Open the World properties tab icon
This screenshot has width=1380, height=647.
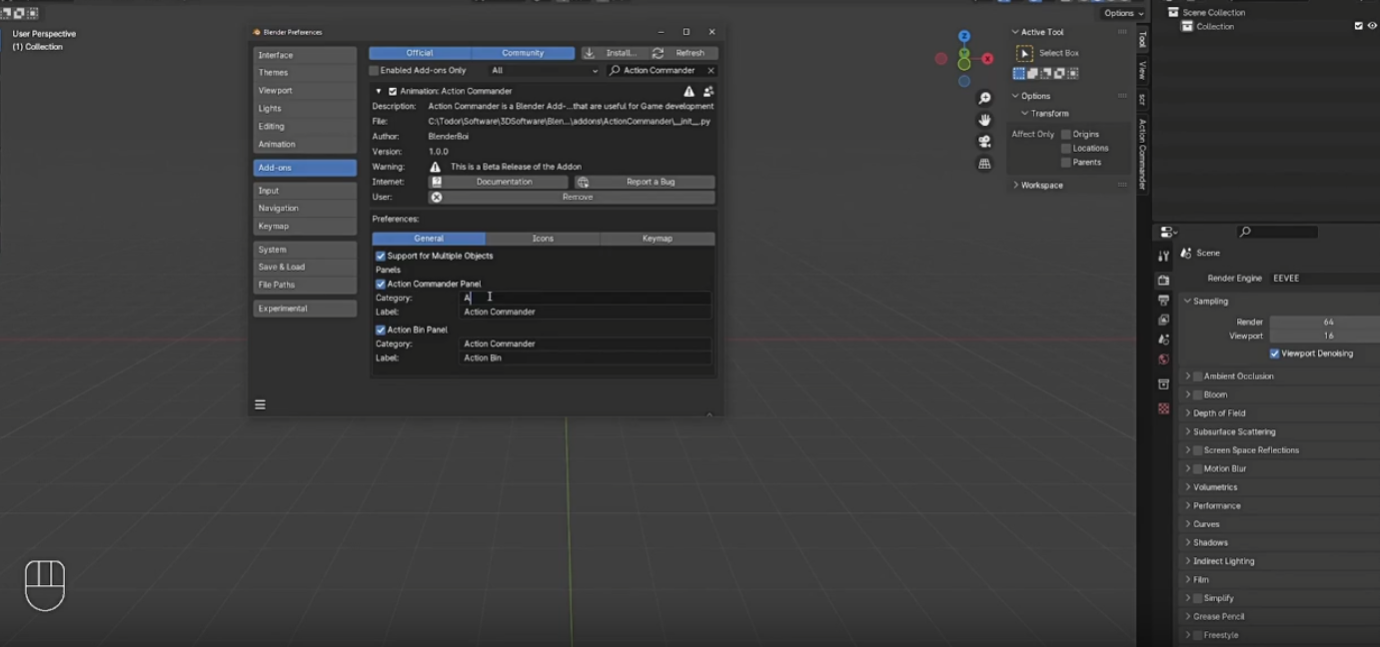1163,359
